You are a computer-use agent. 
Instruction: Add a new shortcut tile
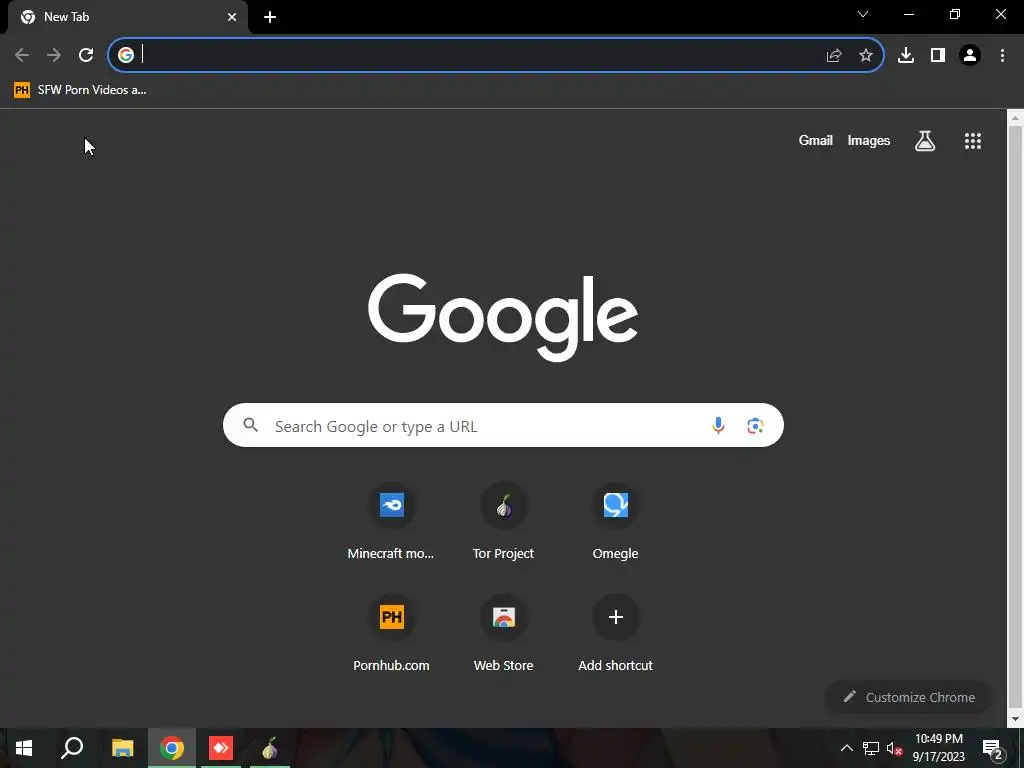coord(615,634)
